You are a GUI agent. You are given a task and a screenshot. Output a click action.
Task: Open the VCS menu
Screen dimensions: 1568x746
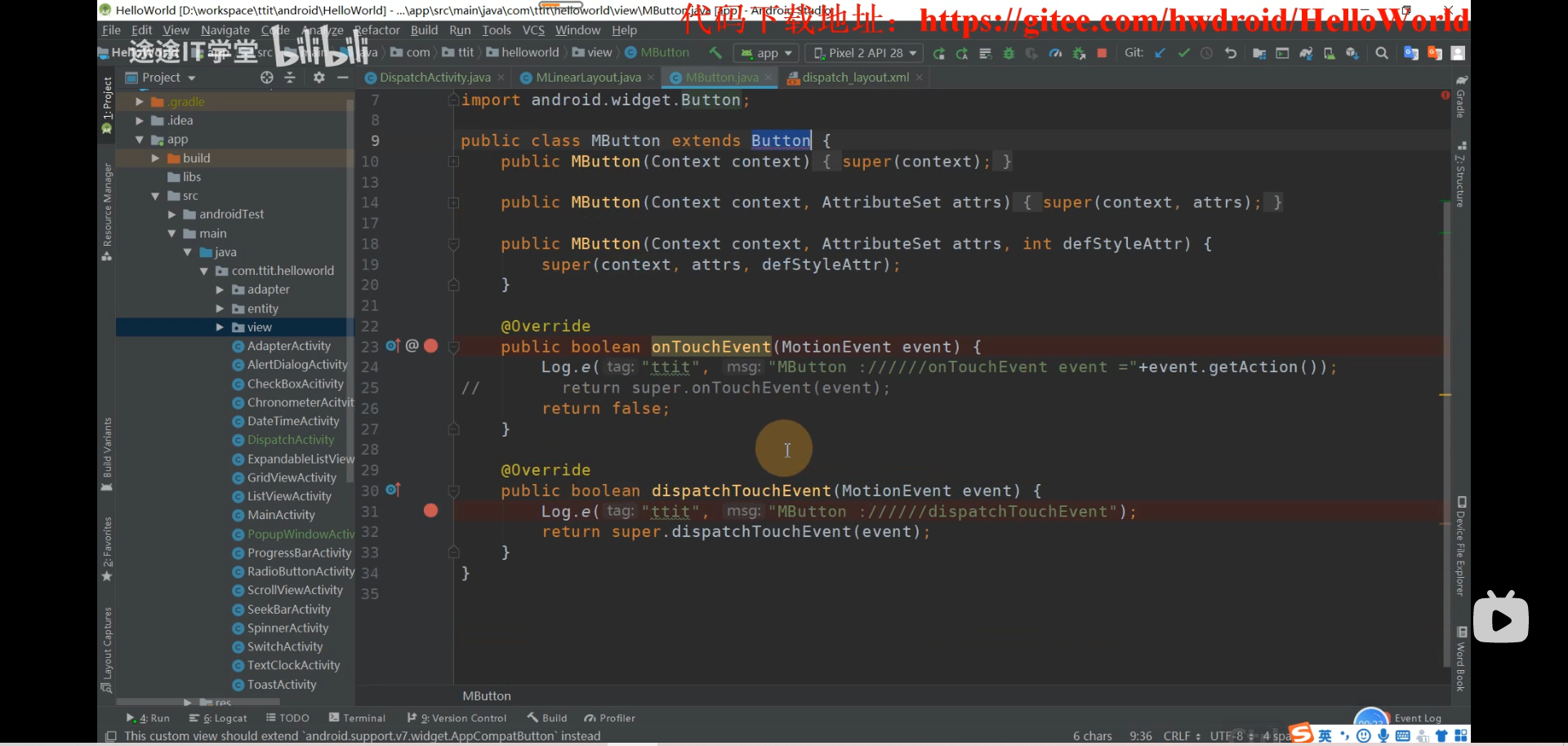click(x=533, y=30)
